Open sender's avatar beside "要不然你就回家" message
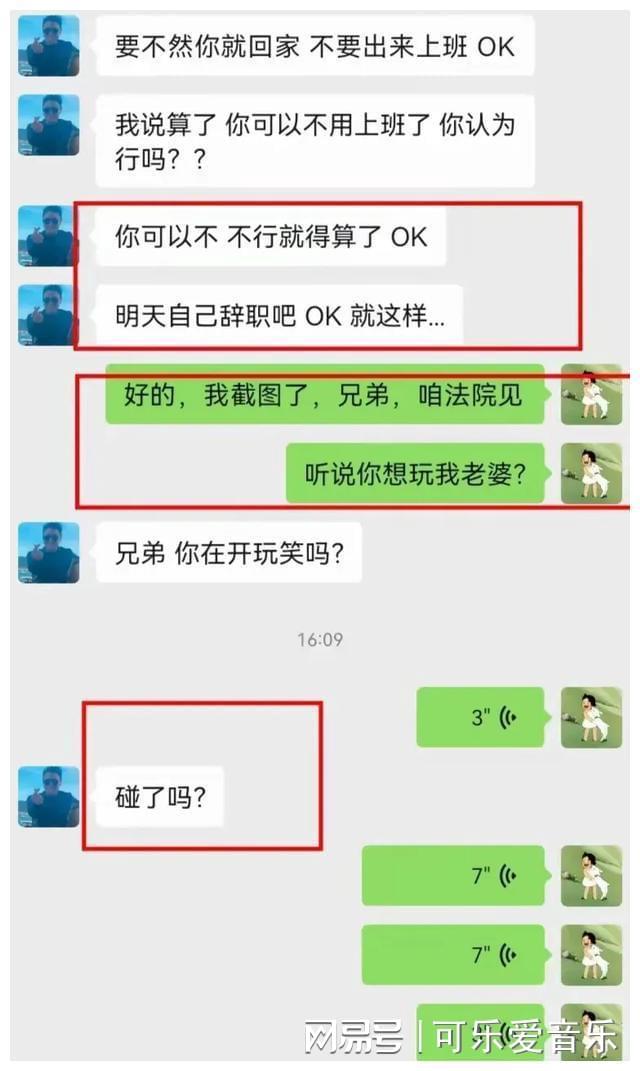 [x=48, y=46]
